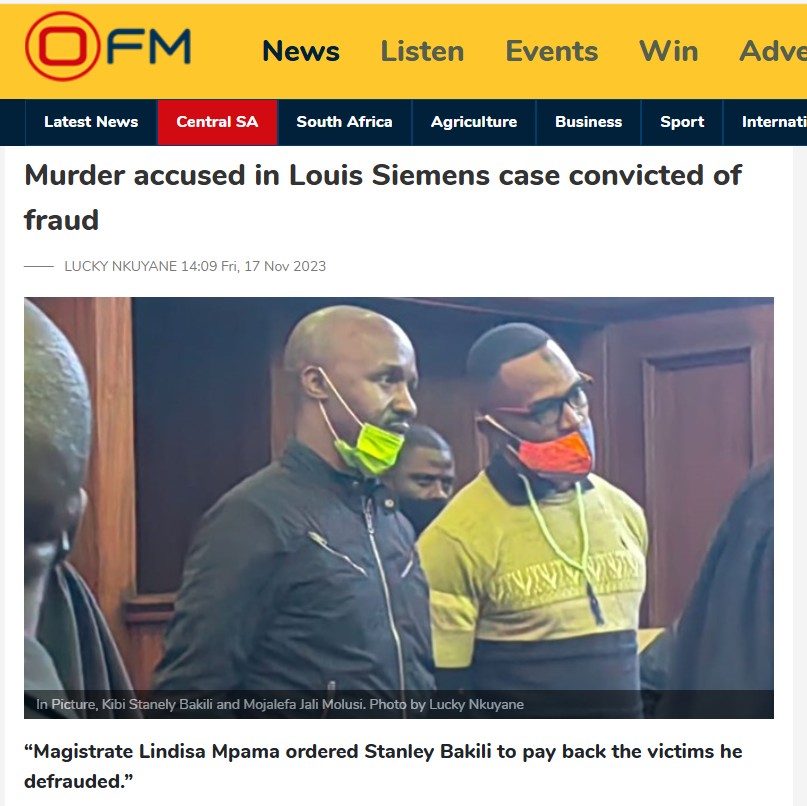Go to the Sport tab
The height and width of the screenshot is (806, 807).
click(x=682, y=122)
